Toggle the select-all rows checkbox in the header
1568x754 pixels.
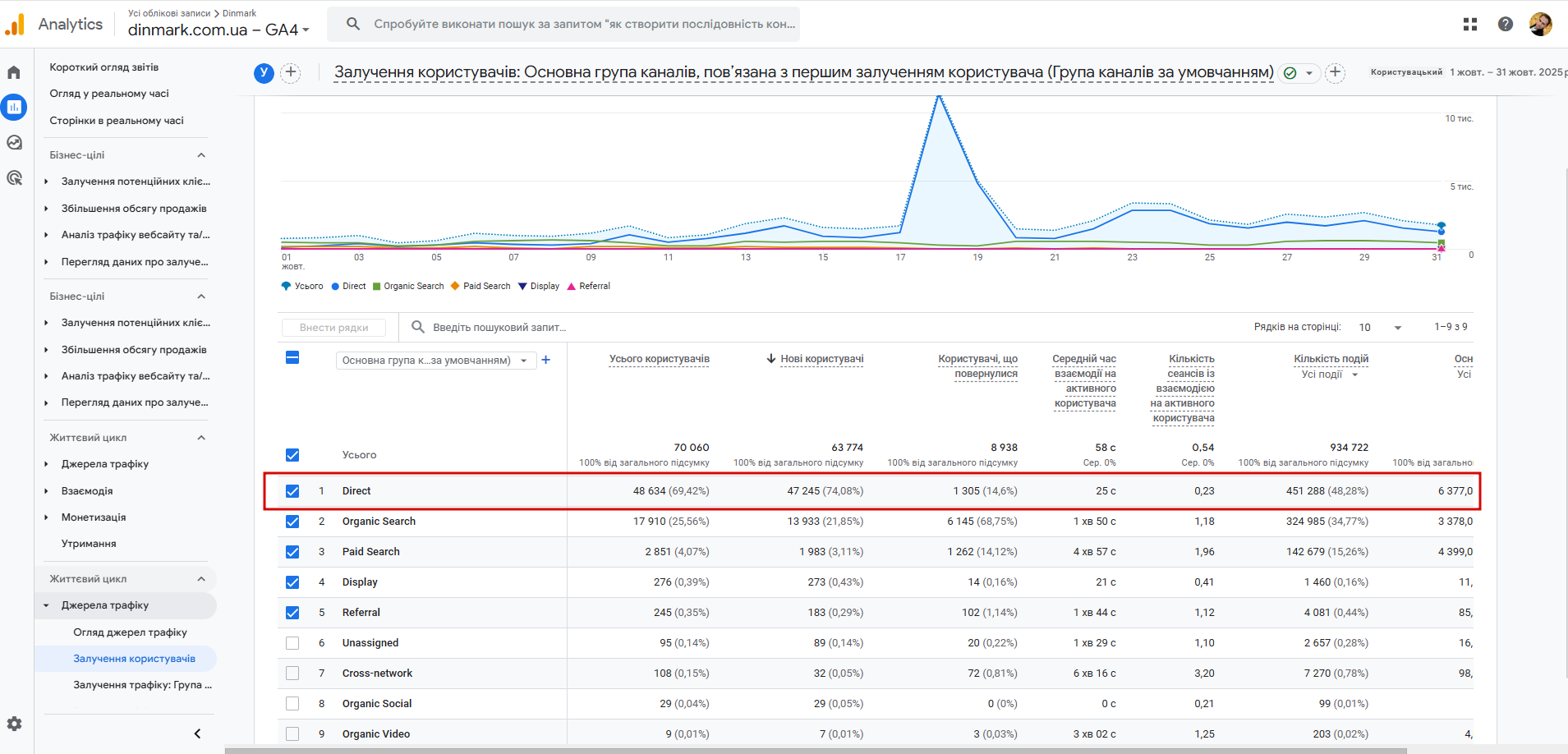click(292, 358)
